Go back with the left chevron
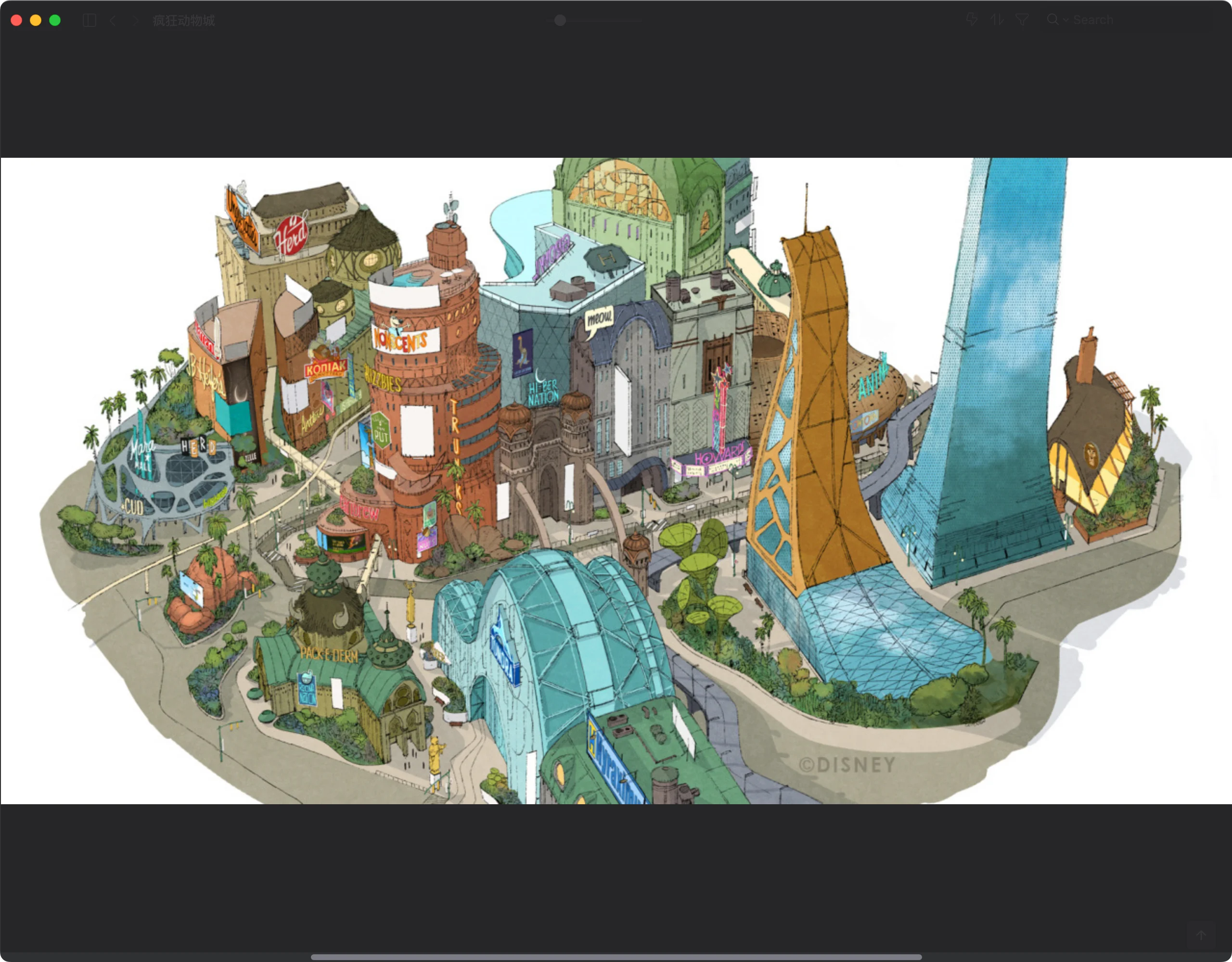 [113, 20]
